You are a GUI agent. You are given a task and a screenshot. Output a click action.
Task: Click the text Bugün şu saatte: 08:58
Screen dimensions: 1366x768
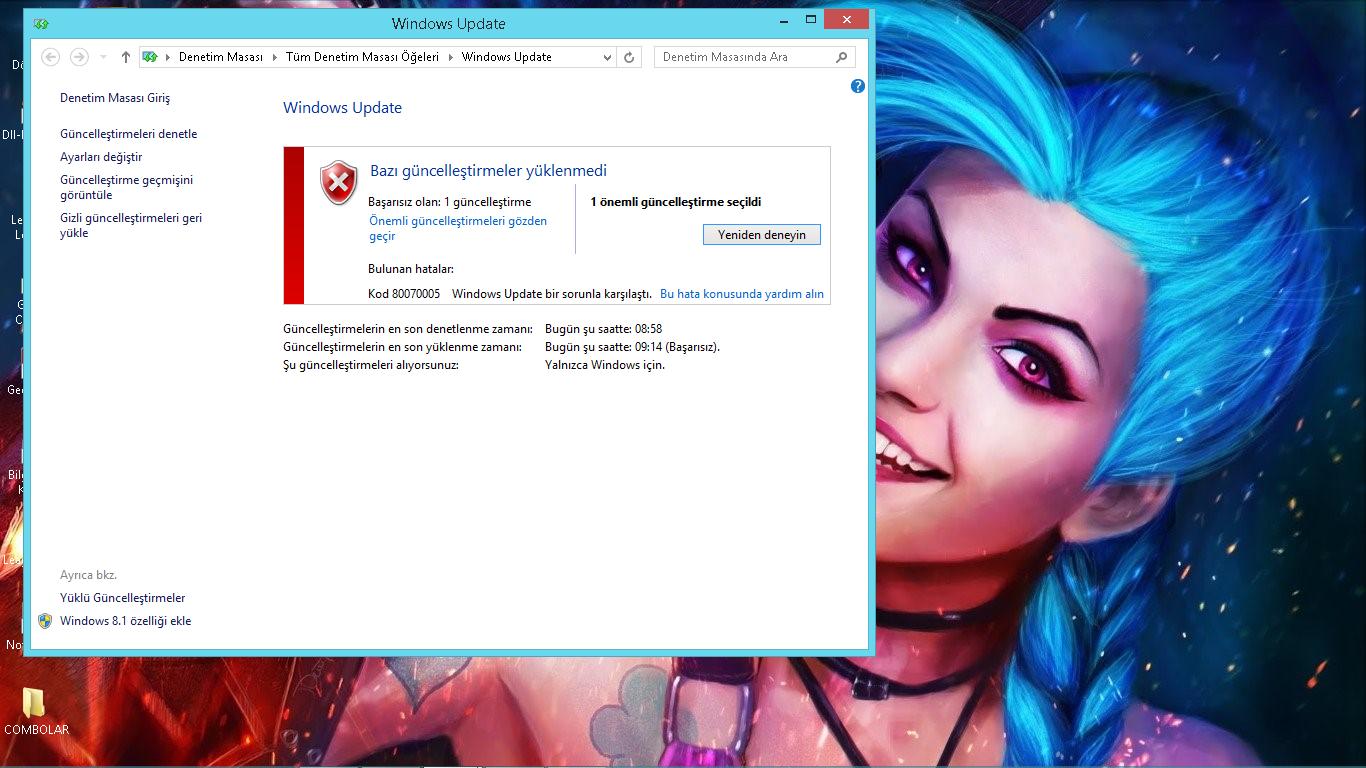pyautogui.click(x=604, y=329)
